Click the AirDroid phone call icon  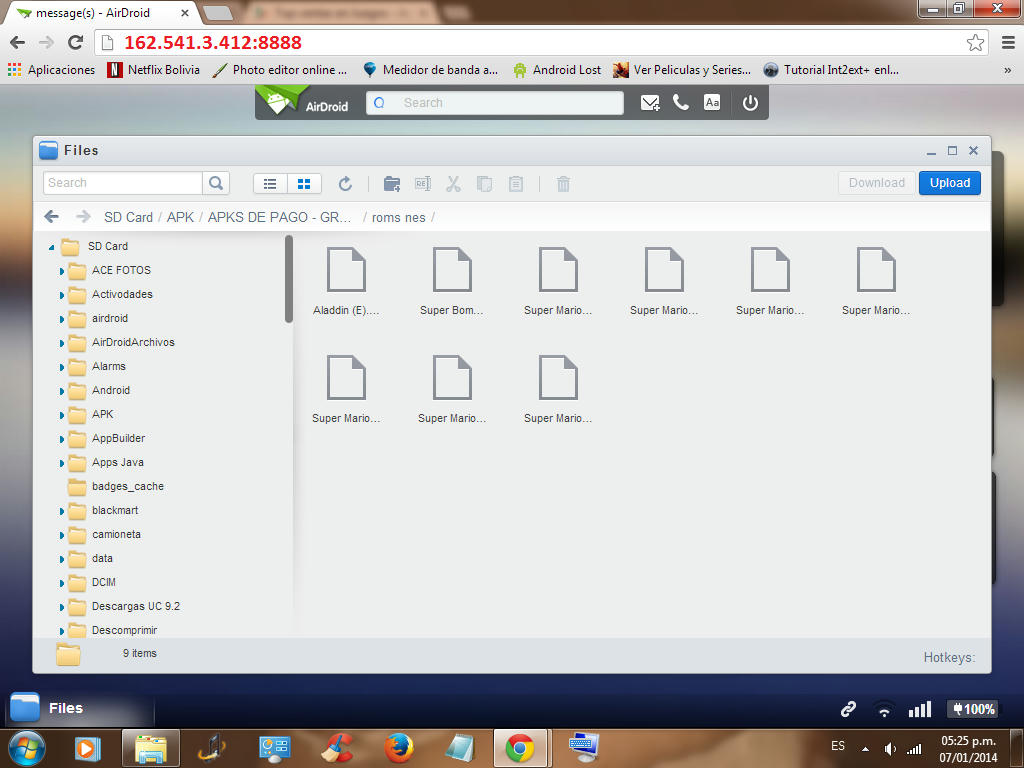tap(681, 103)
